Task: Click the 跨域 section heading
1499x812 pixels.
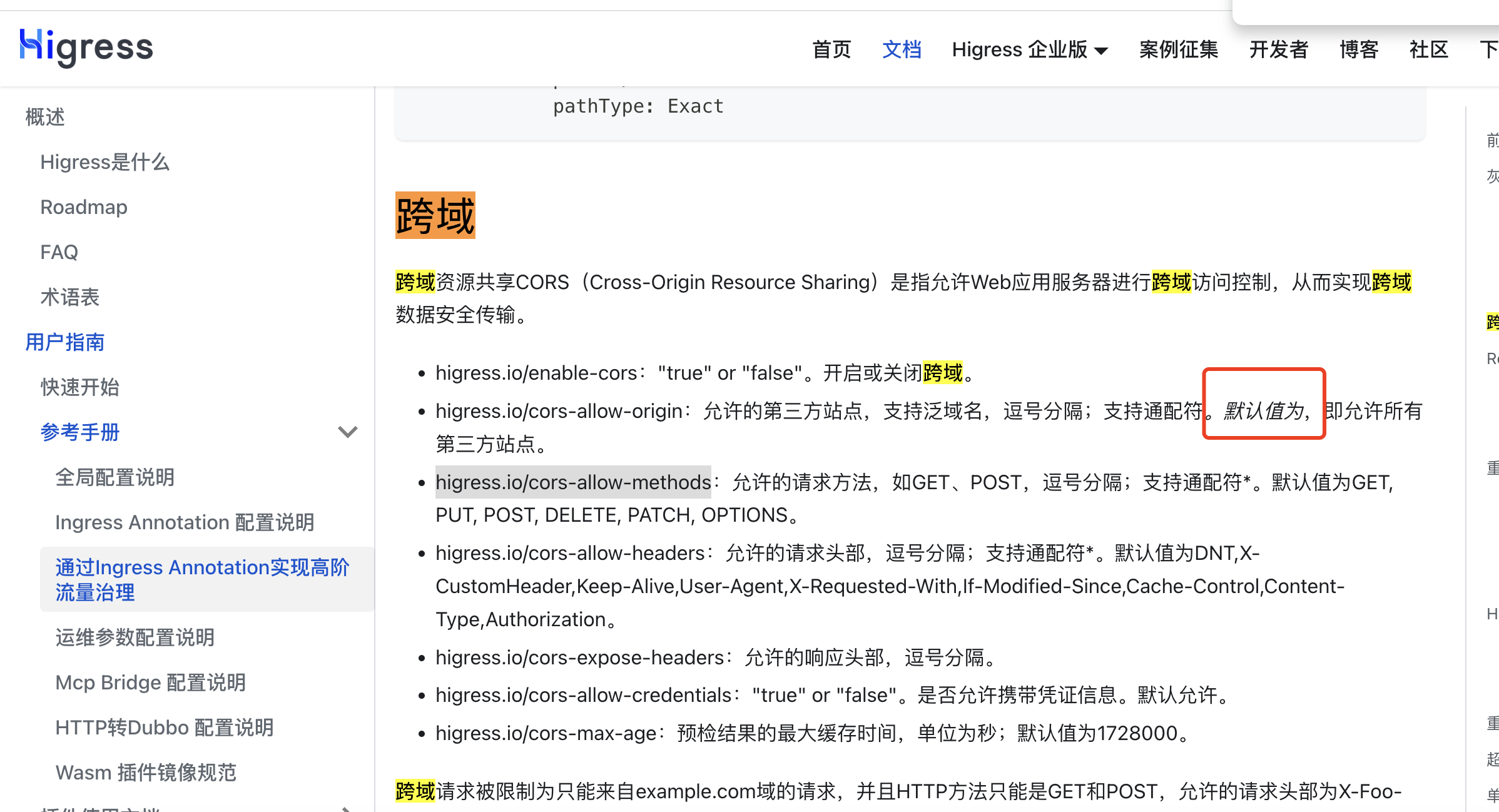Action: (x=435, y=215)
